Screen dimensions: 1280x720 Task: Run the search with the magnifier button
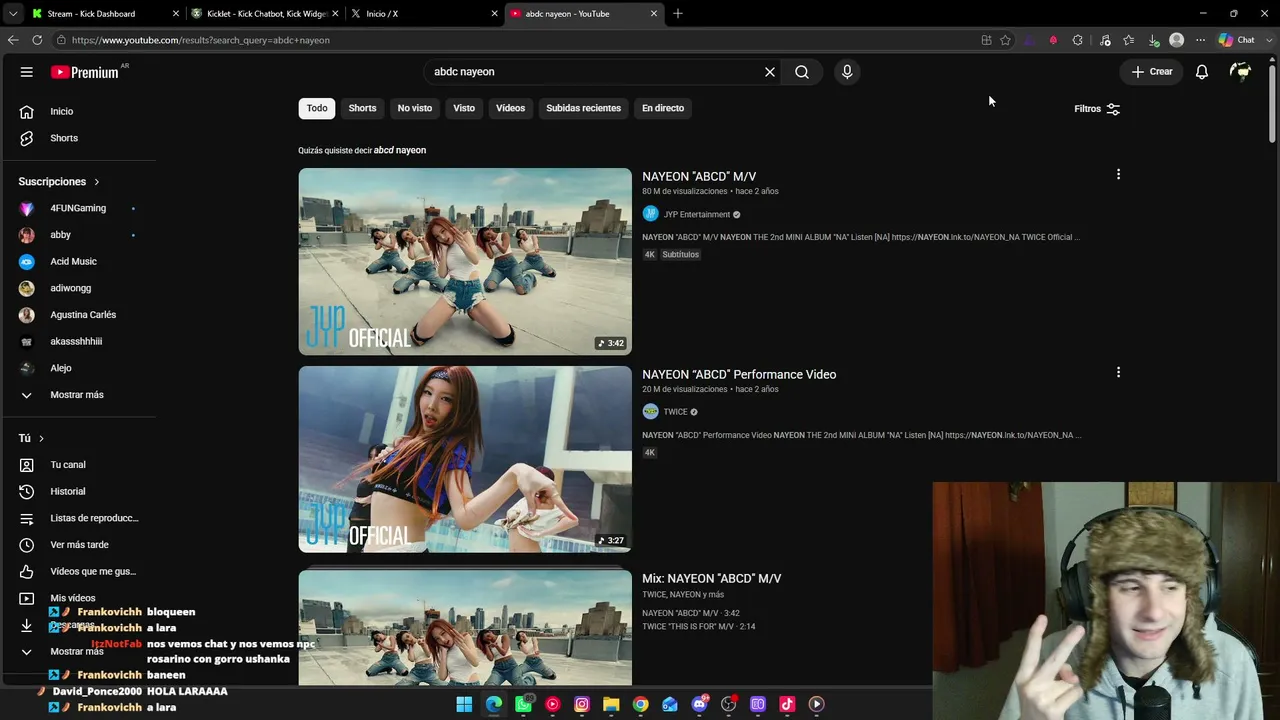802,72
